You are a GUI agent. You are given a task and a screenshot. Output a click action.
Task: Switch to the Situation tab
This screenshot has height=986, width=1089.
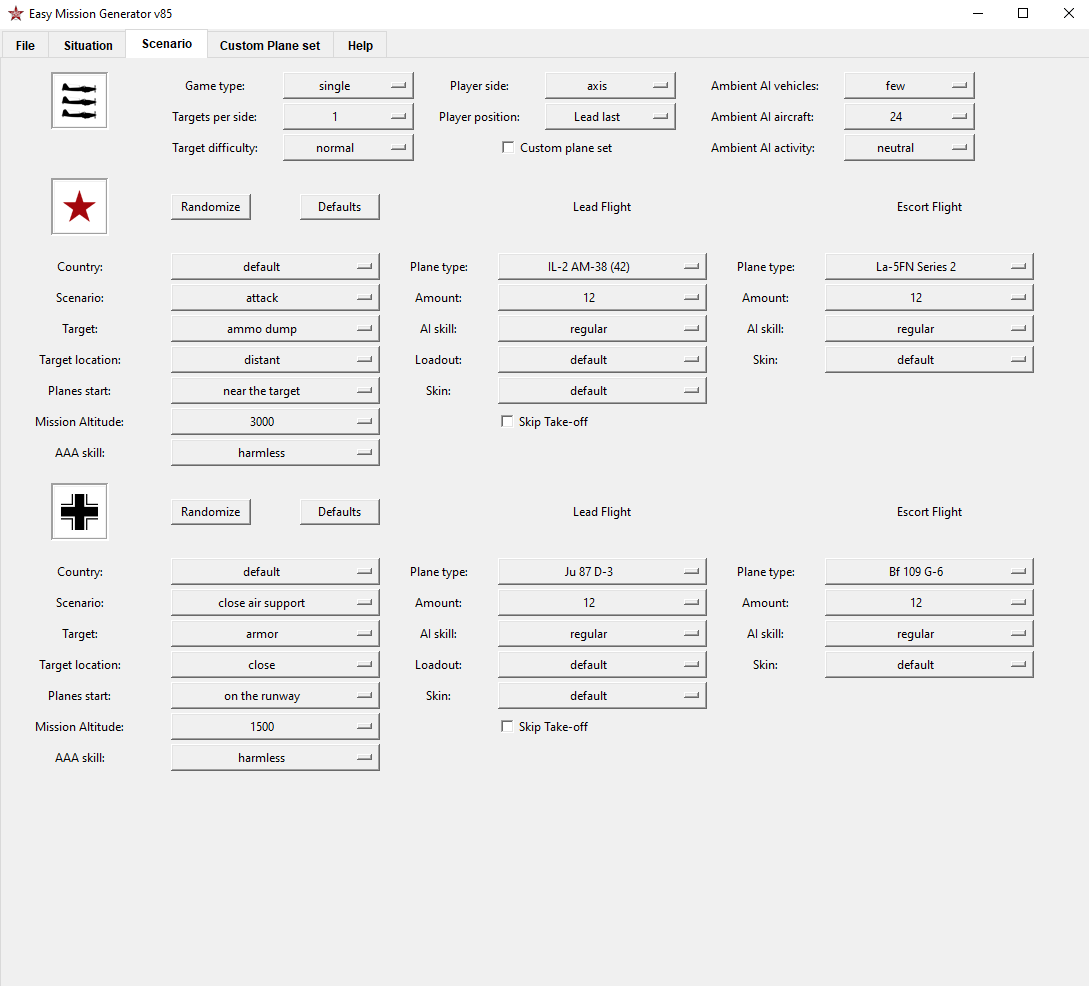[x=88, y=46]
